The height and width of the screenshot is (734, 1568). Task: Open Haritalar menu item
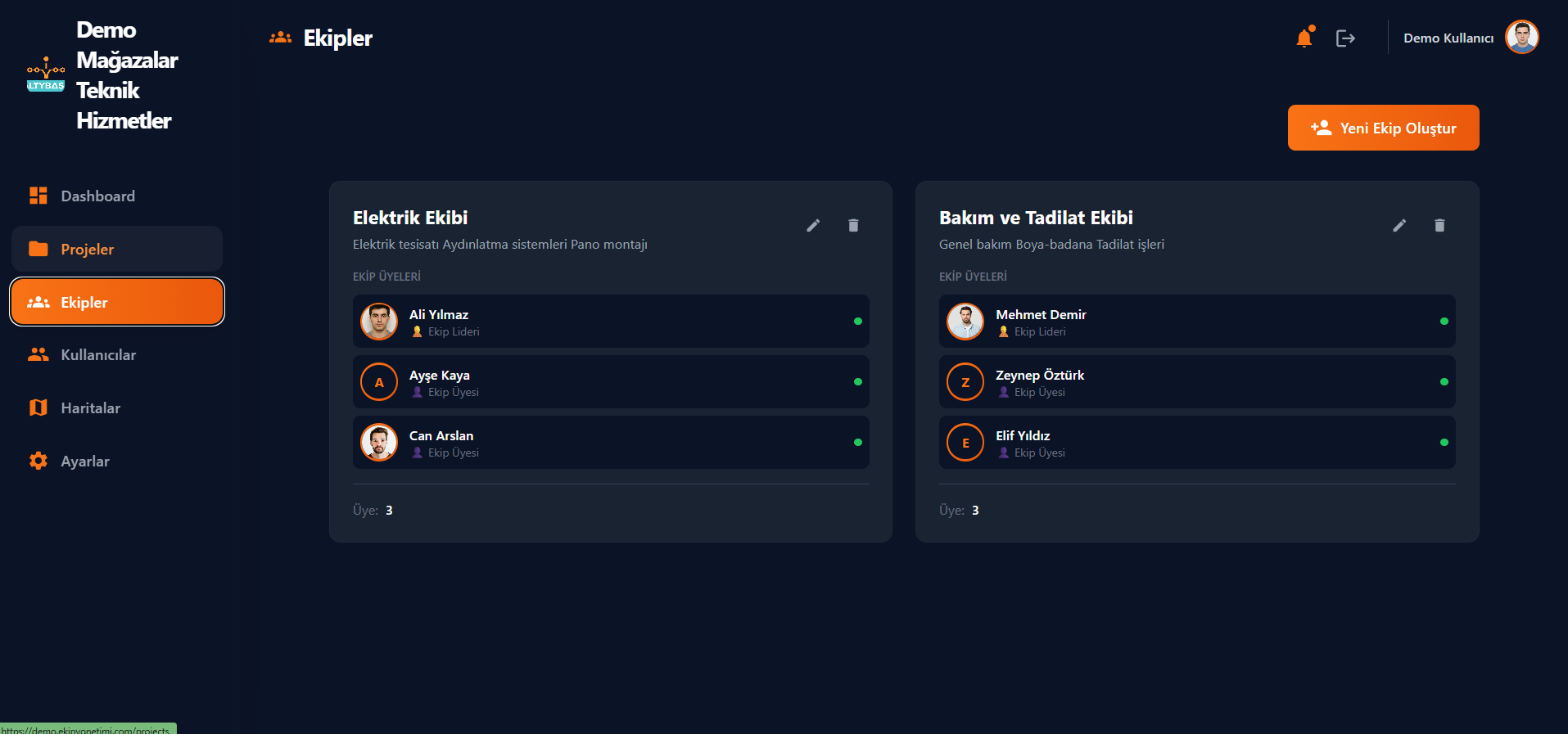click(x=117, y=408)
